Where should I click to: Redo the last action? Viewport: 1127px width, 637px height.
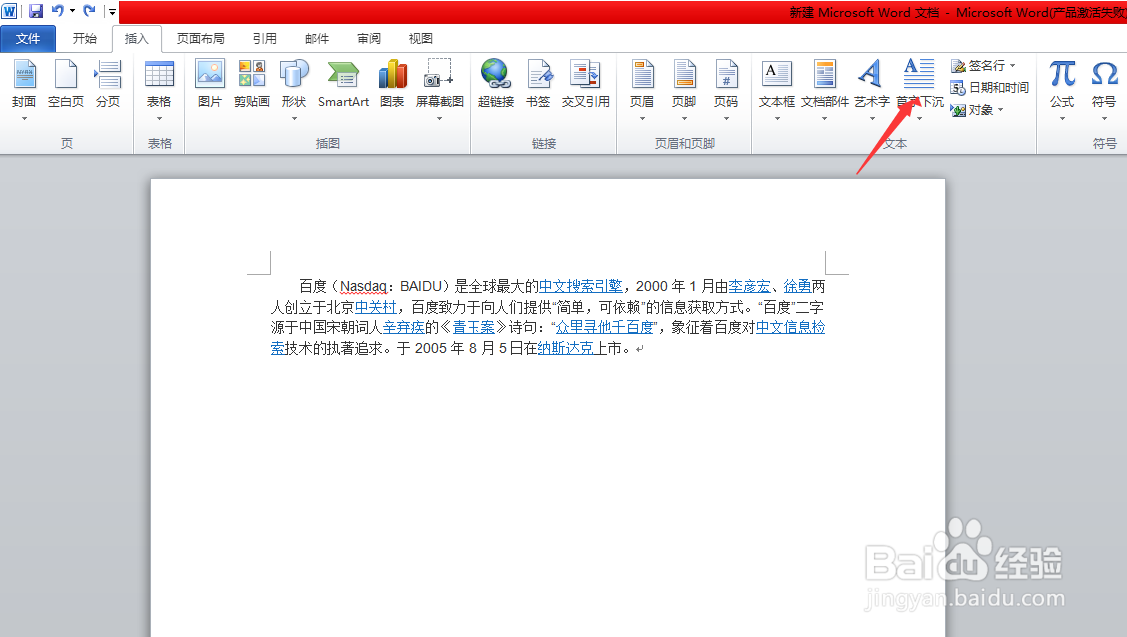89,11
